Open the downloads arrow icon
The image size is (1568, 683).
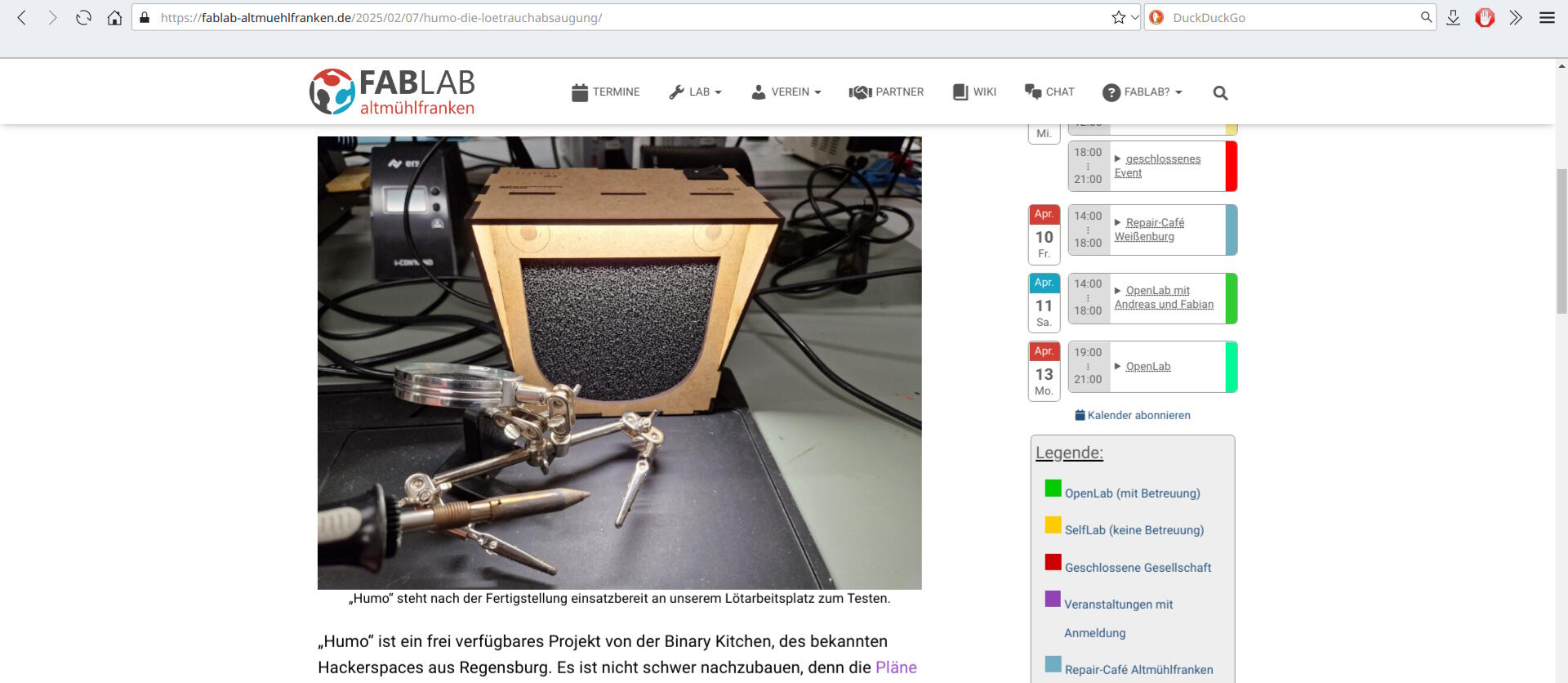pos(1453,18)
